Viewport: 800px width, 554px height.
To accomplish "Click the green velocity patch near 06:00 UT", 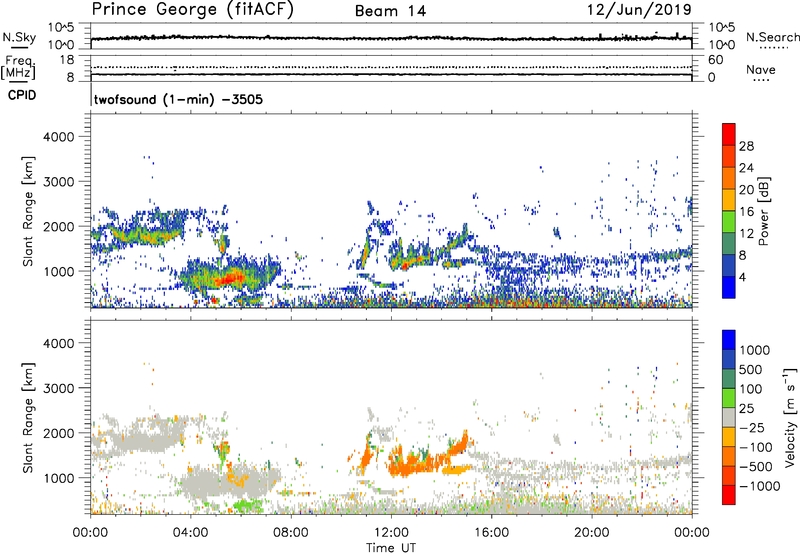I will (247, 506).
